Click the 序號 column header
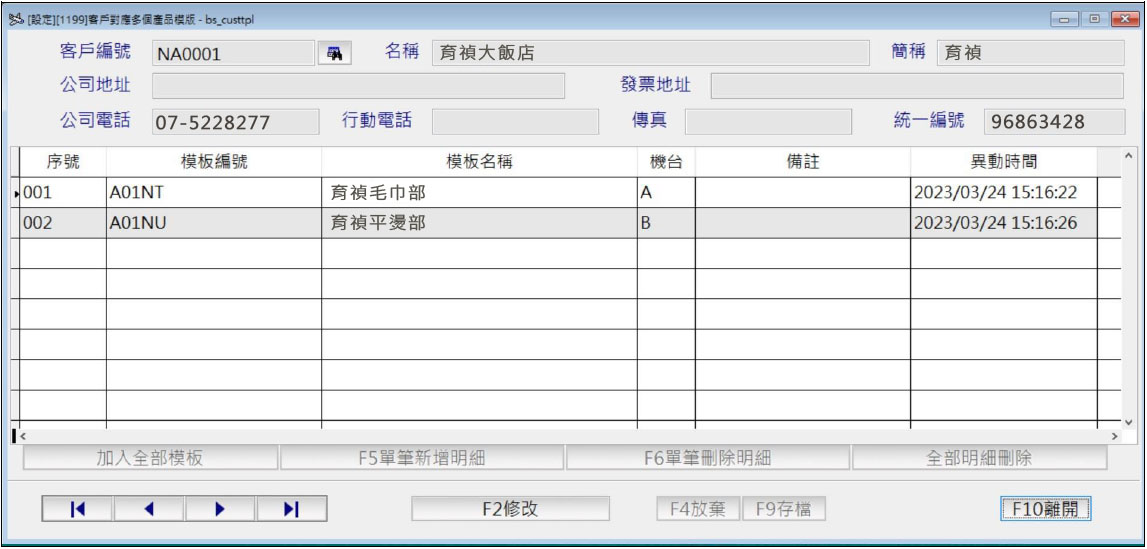Viewport: 1147px width, 549px height. [62, 162]
